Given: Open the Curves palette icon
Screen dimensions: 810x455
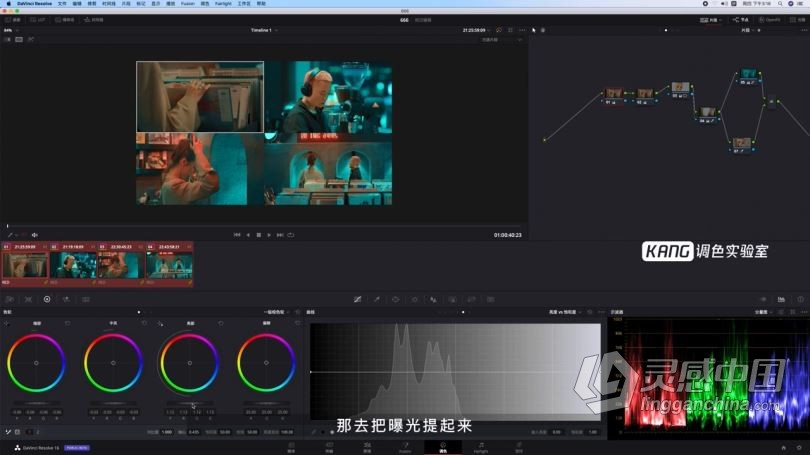Looking at the screenshot, I should pos(357,300).
